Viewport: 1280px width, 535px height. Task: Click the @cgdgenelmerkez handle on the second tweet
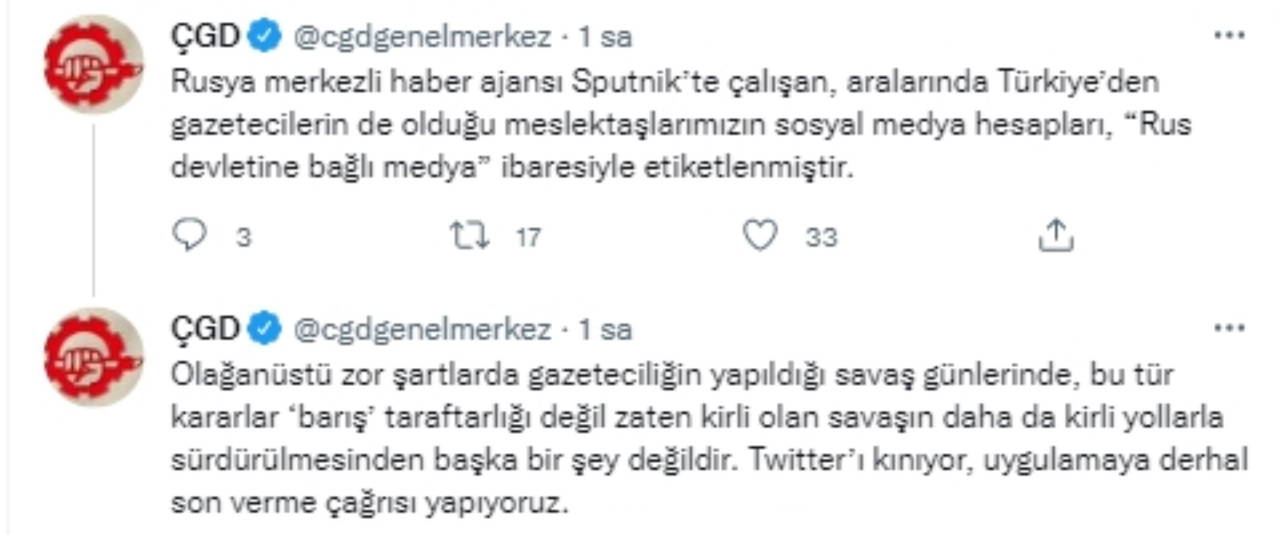click(421, 329)
